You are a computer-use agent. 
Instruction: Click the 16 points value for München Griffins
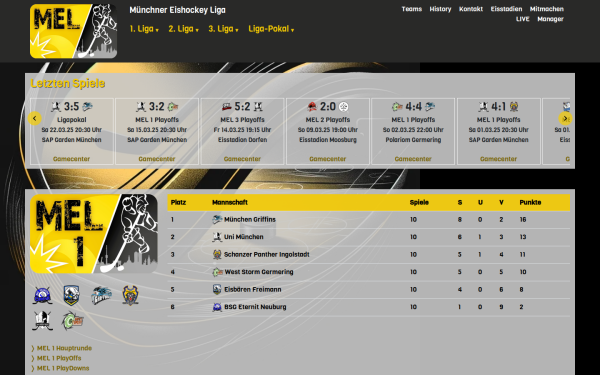click(523, 220)
